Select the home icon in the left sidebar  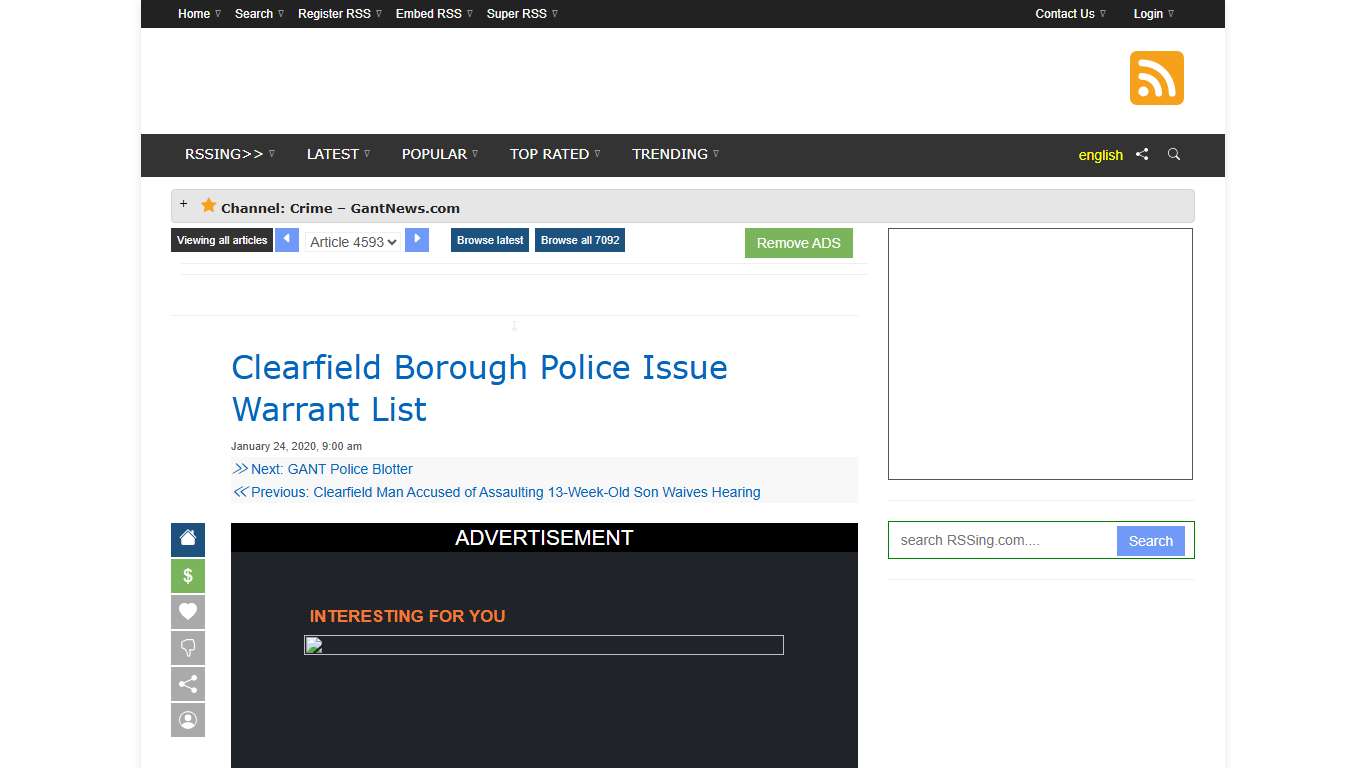[187, 539]
